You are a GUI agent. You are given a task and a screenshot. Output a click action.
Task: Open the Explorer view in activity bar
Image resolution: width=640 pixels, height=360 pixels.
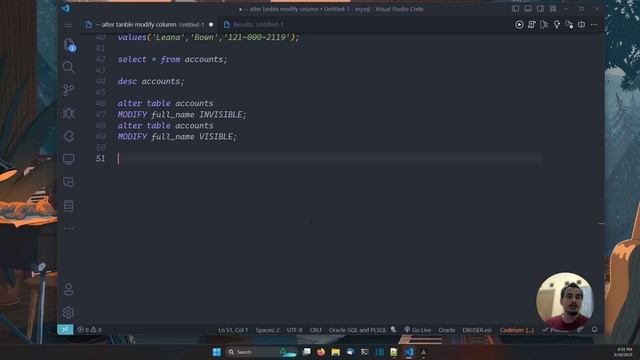pos(69,44)
